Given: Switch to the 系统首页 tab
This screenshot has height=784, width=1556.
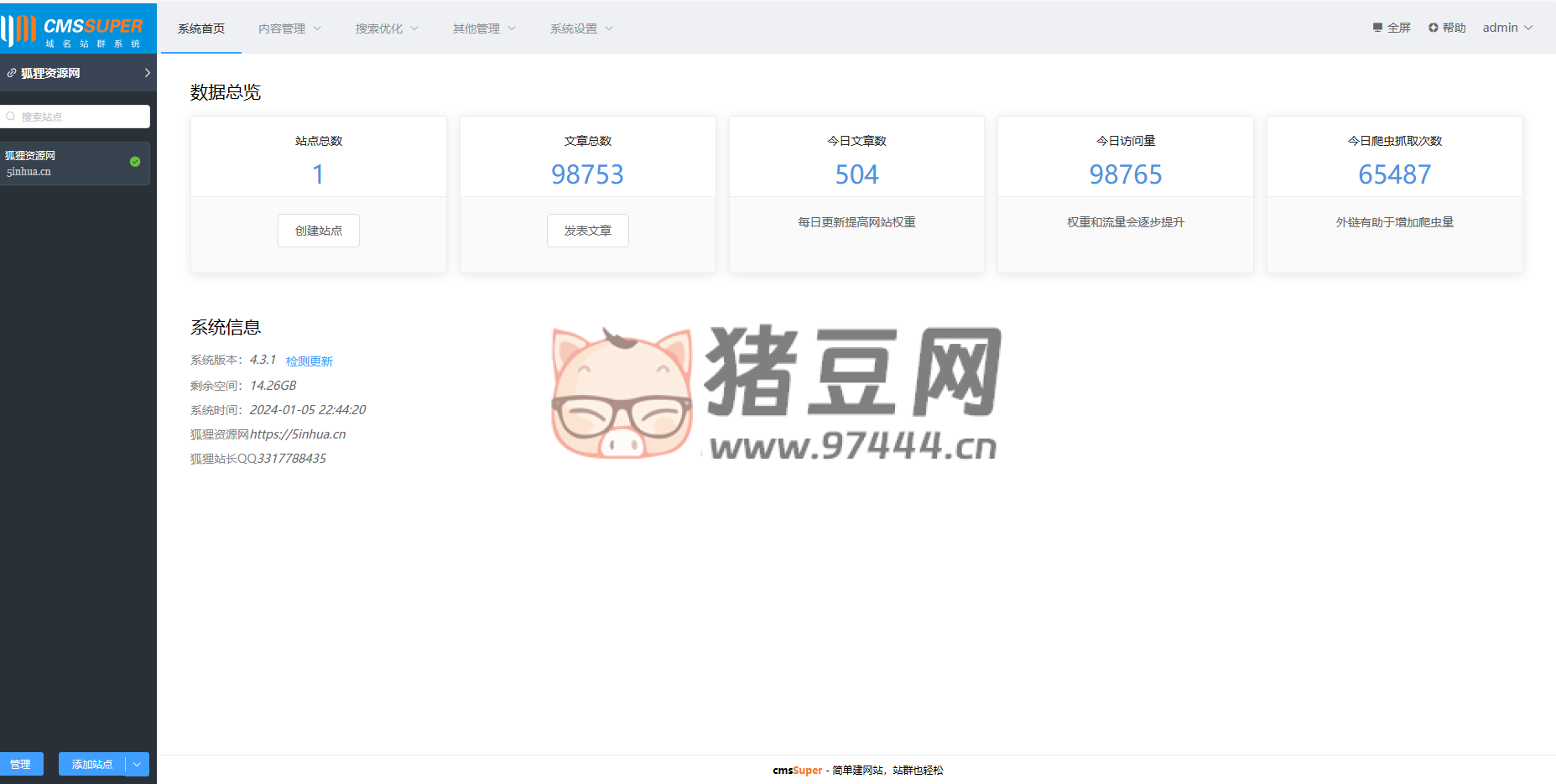Looking at the screenshot, I should [x=201, y=29].
